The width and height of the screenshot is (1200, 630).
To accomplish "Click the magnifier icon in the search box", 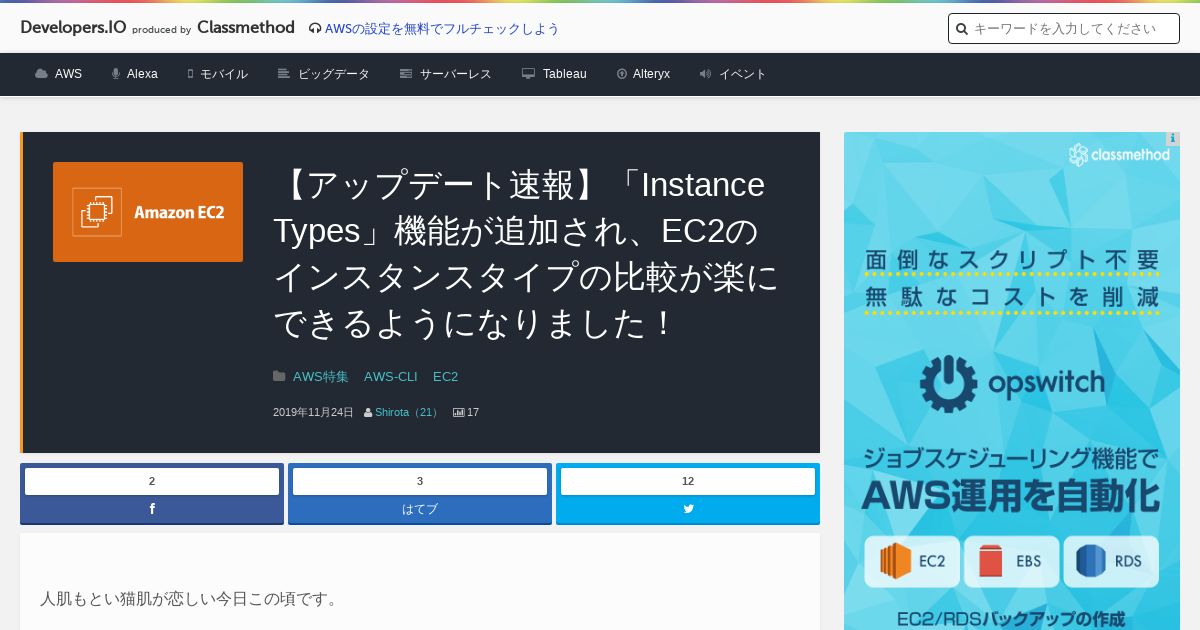I will pyautogui.click(x=962, y=29).
